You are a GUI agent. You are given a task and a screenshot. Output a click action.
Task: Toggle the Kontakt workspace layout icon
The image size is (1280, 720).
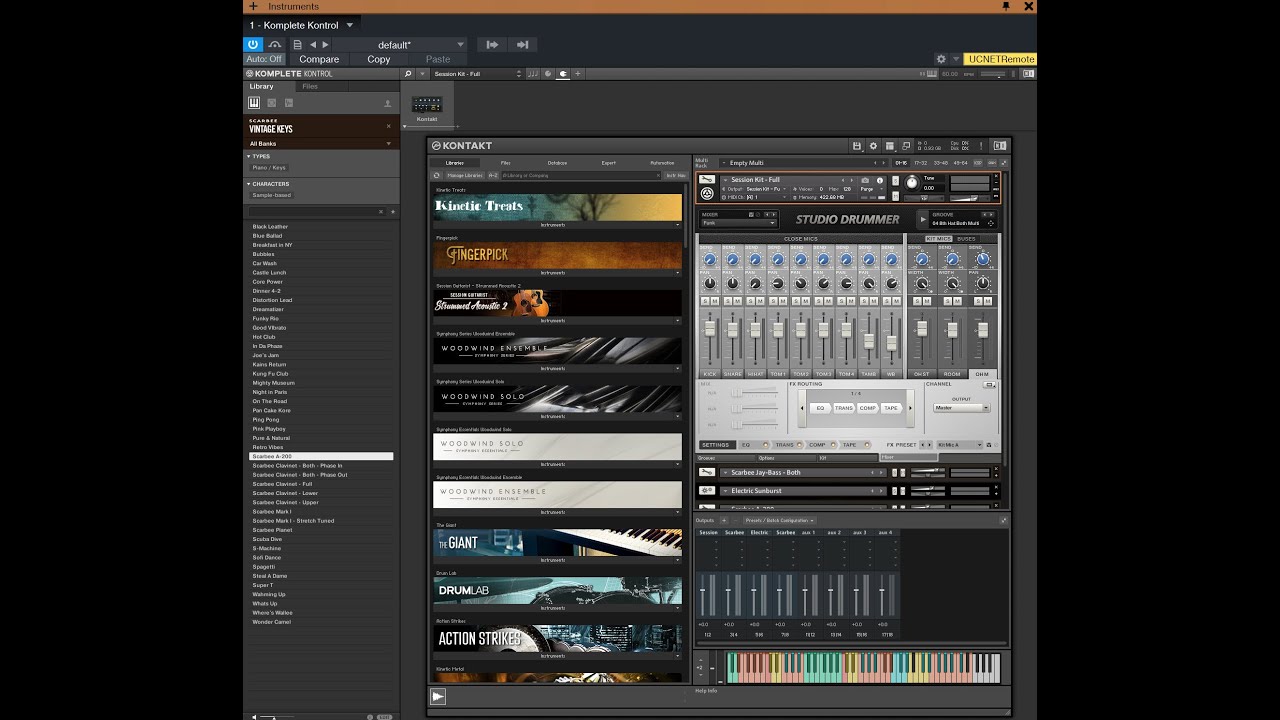pos(889,146)
